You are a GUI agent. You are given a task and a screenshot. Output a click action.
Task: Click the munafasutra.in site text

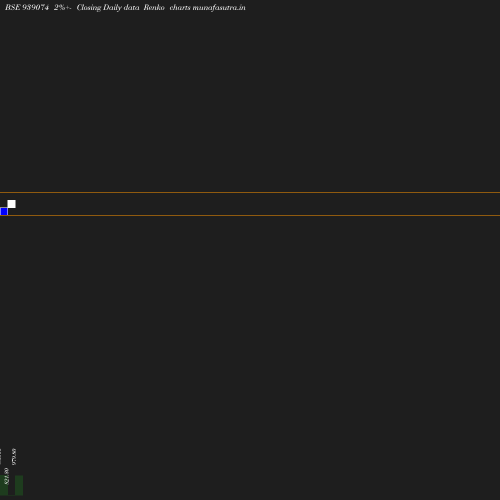(219, 7)
